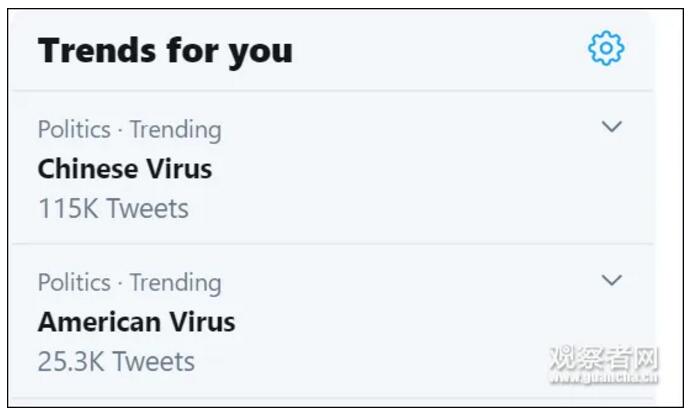Click Trending text above American Virus
Image resolution: width=688 pixels, height=414 pixels.
(175, 283)
